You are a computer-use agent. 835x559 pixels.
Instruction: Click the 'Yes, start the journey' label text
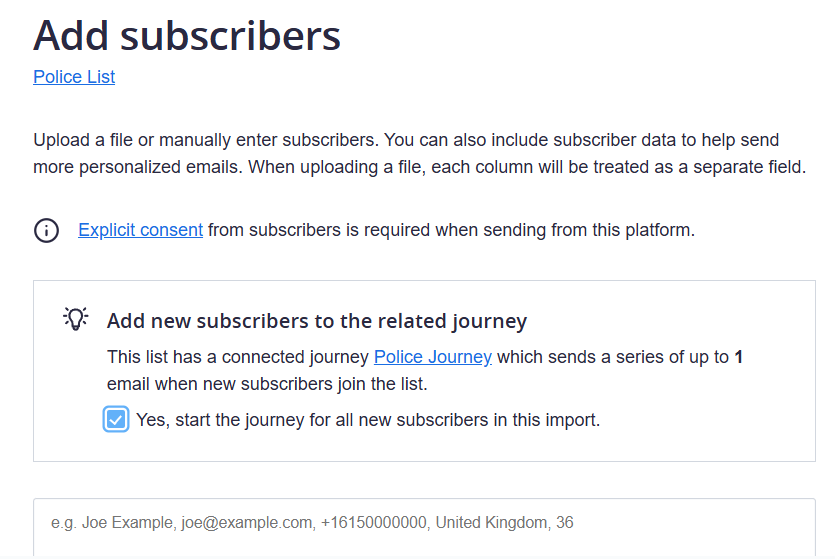pyautogui.click(x=368, y=420)
